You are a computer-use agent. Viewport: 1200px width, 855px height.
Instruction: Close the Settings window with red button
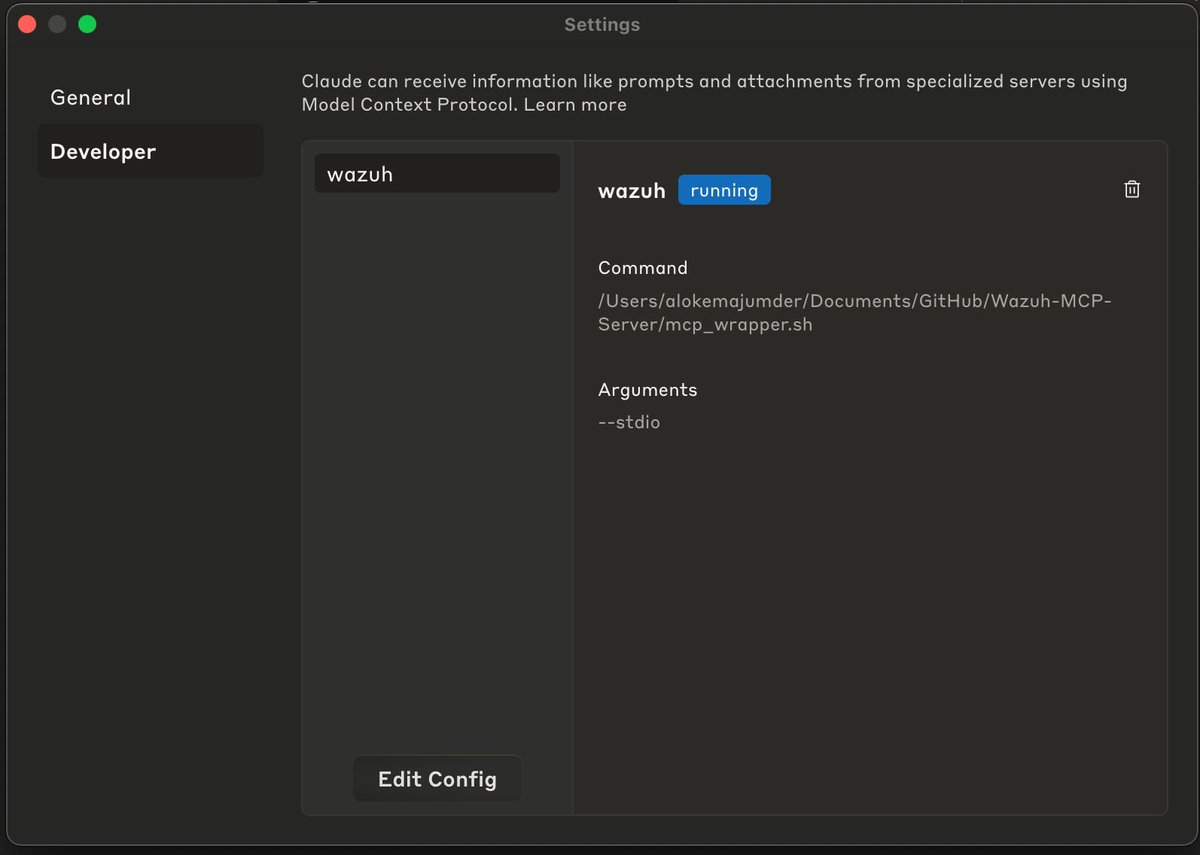click(x=27, y=24)
